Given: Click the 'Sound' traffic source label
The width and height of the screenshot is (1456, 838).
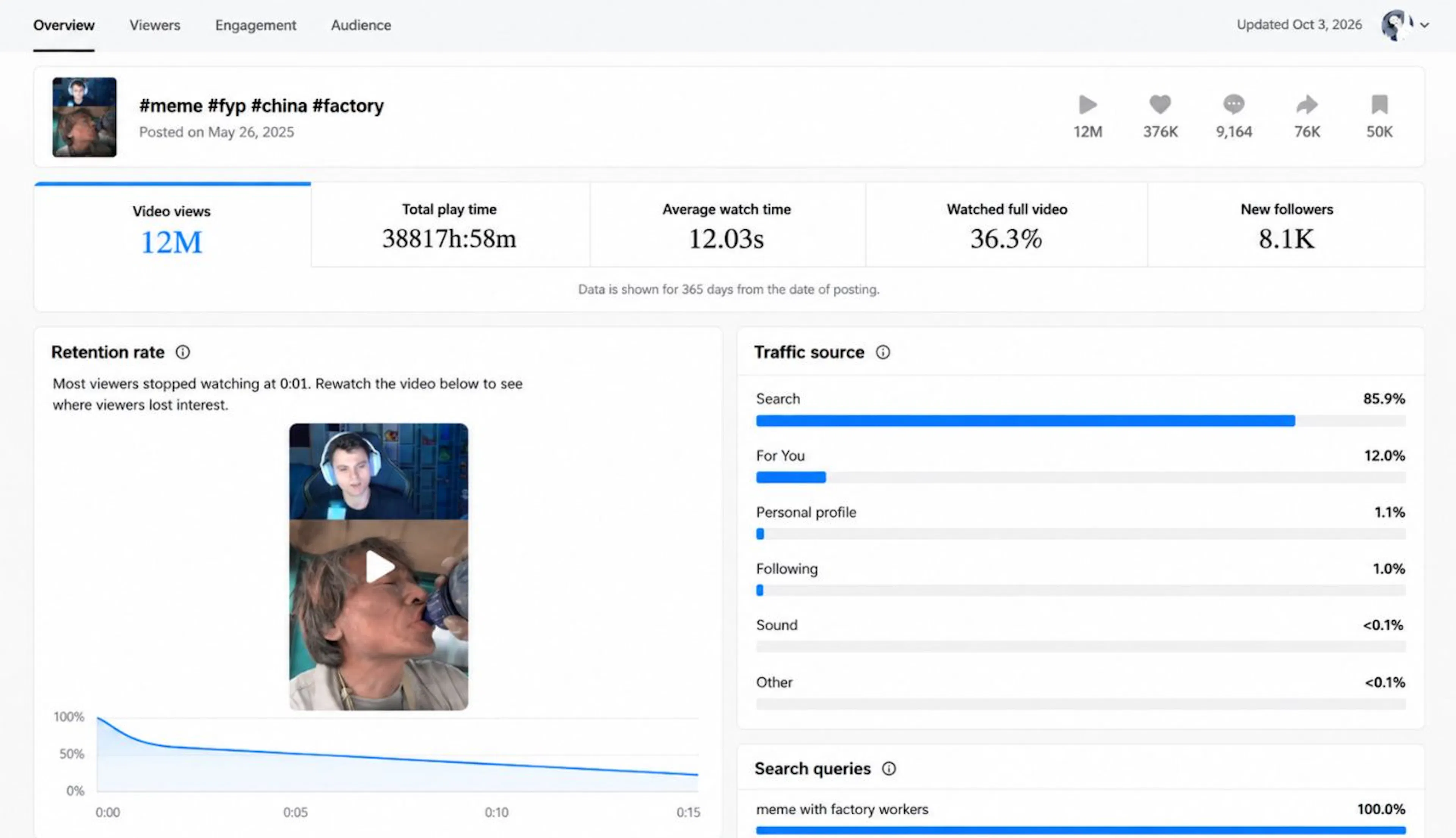Looking at the screenshot, I should click(x=777, y=625).
